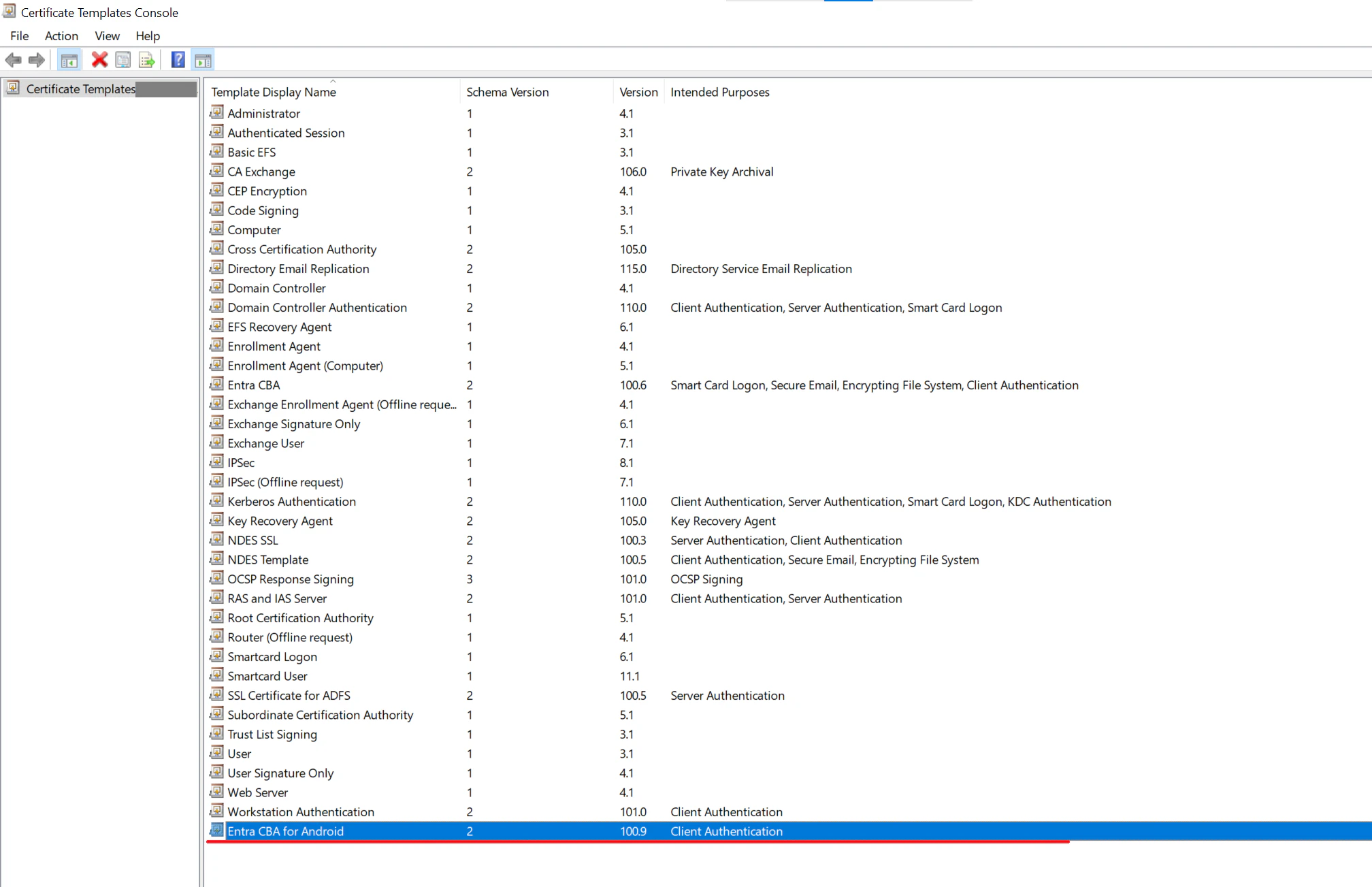
Task: Open the Help menu
Action: click(x=148, y=36)
